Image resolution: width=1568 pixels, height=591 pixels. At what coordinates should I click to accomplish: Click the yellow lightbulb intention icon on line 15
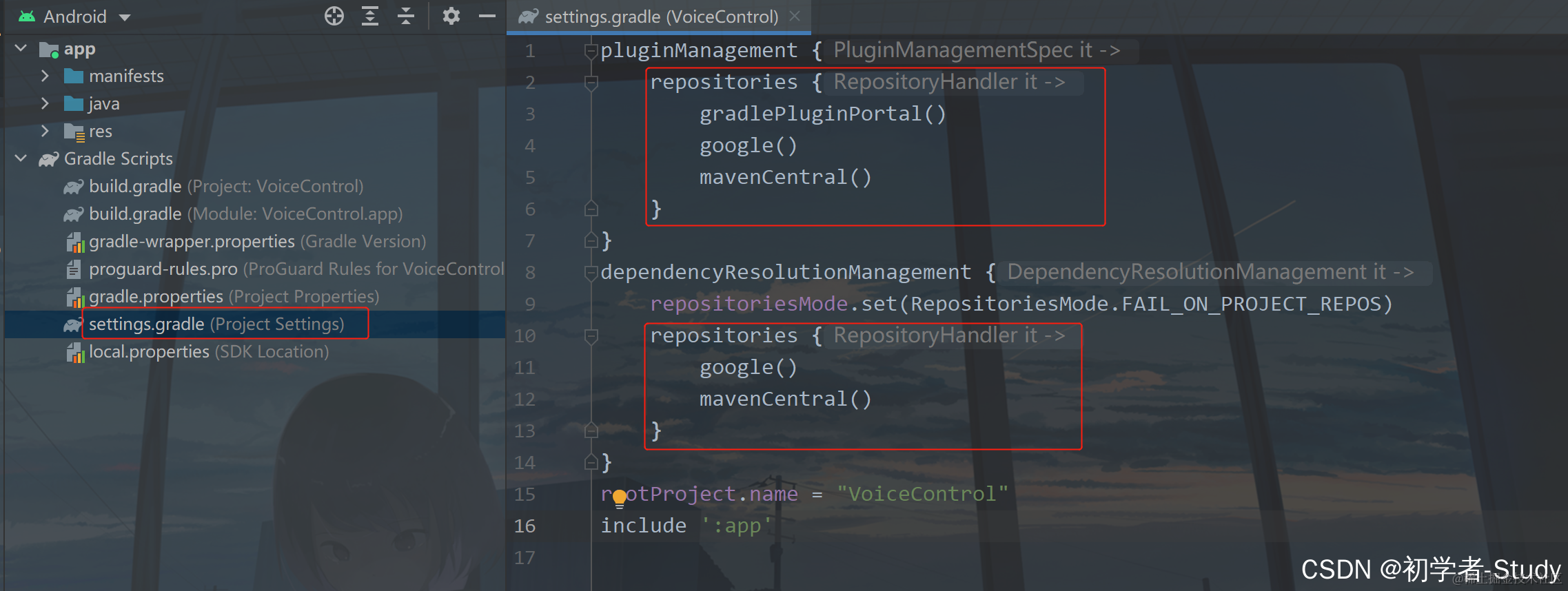pyautogui.click(x=620, y=498)
